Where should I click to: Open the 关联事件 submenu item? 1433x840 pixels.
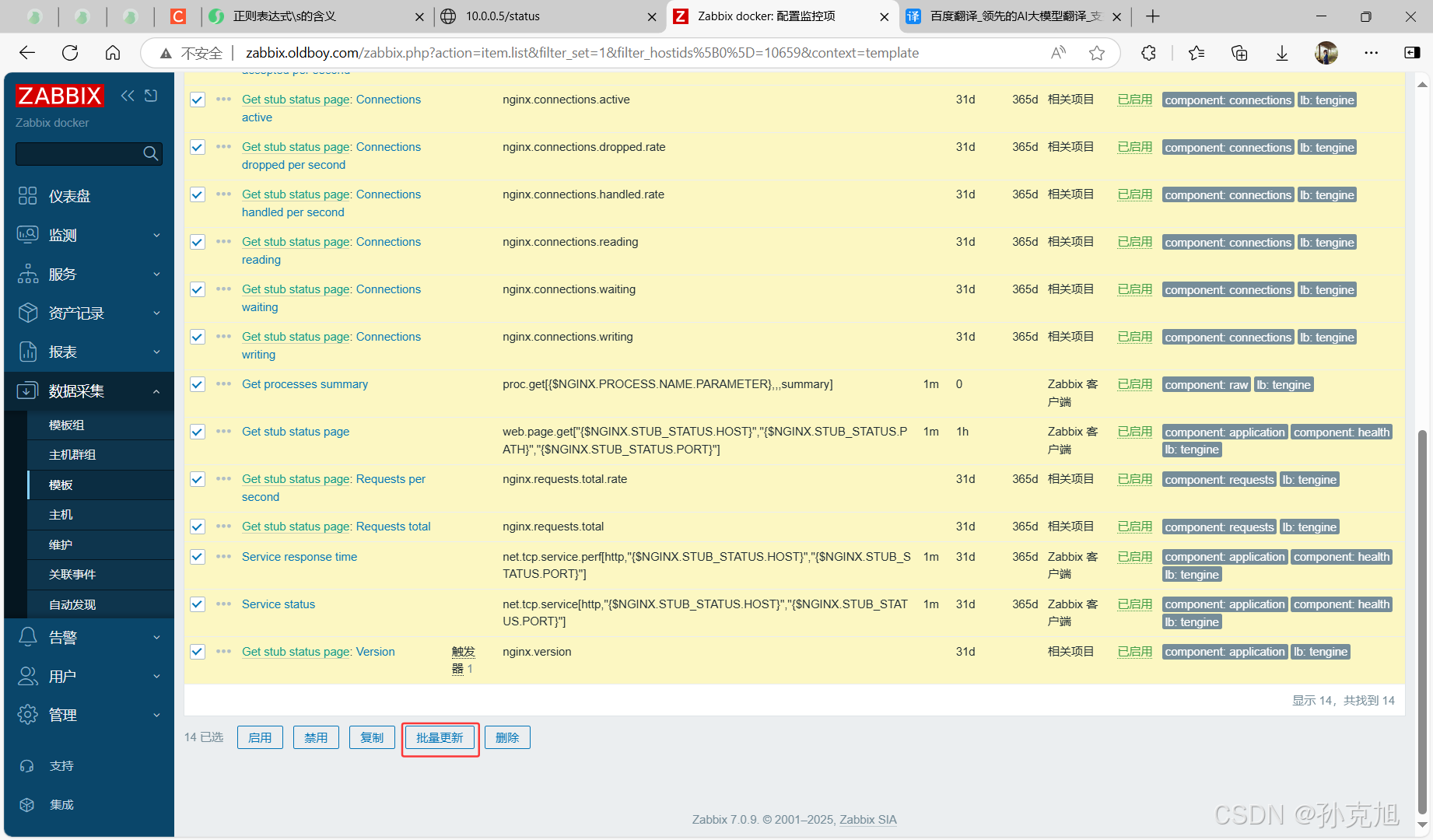click(100, 574)
